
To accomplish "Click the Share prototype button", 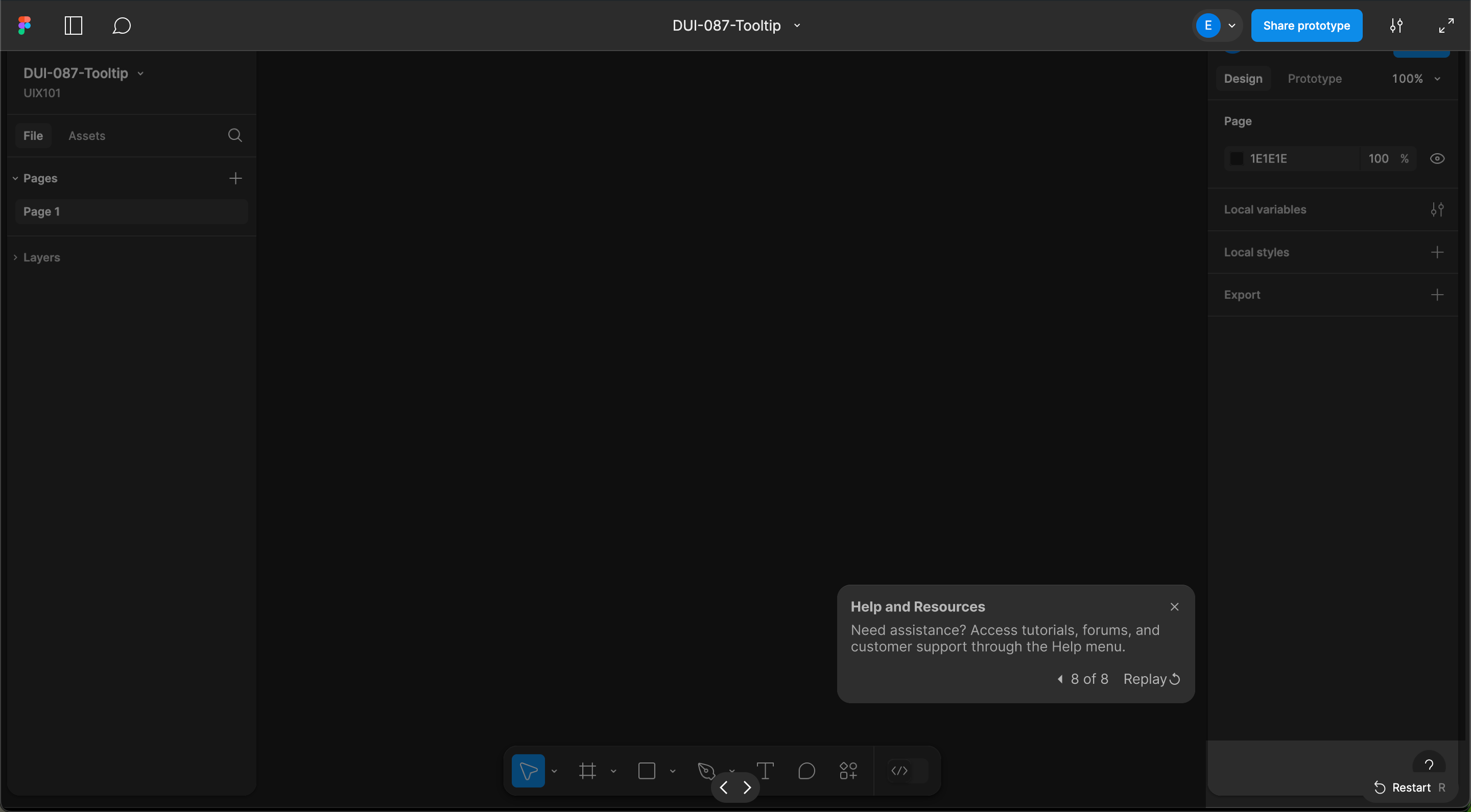I will 1306,25.
